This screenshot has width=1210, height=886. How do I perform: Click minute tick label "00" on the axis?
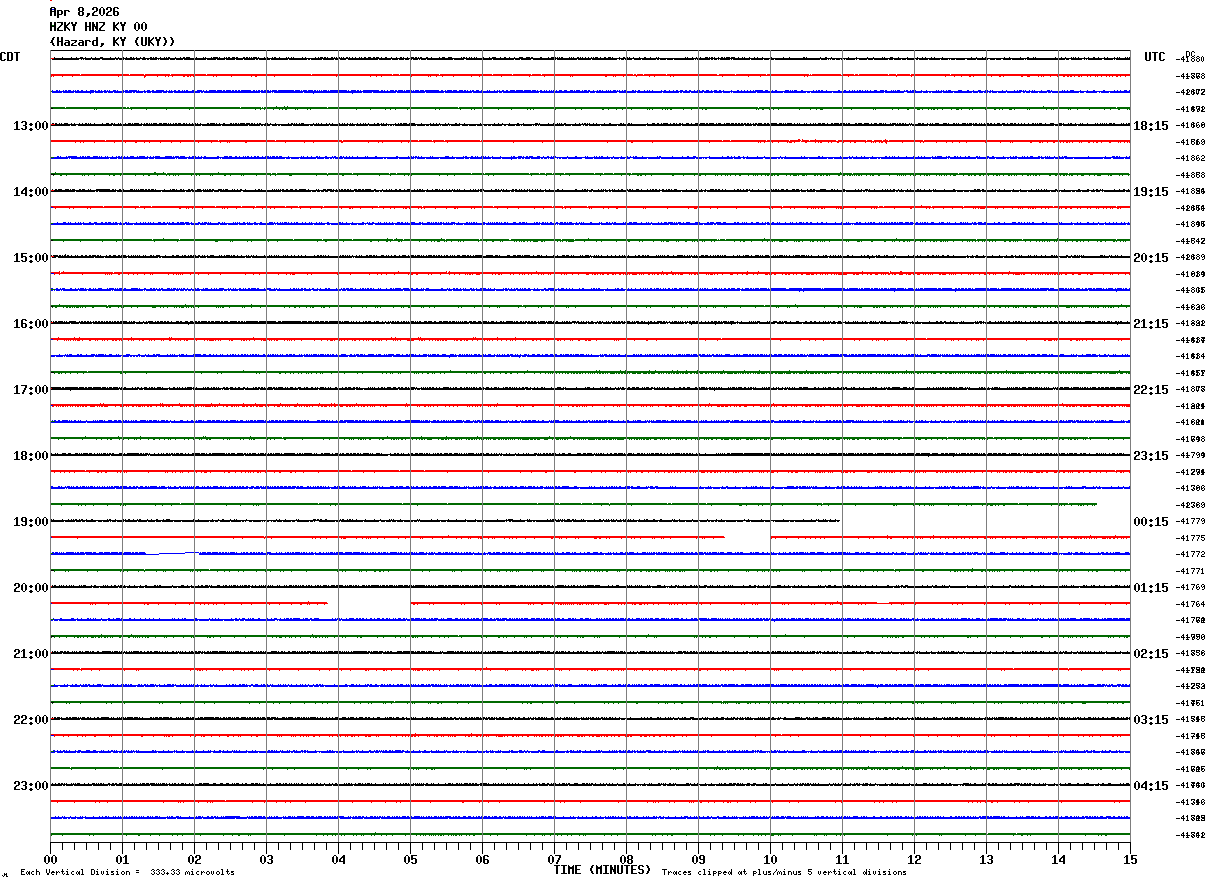click(x=50, y=859)
